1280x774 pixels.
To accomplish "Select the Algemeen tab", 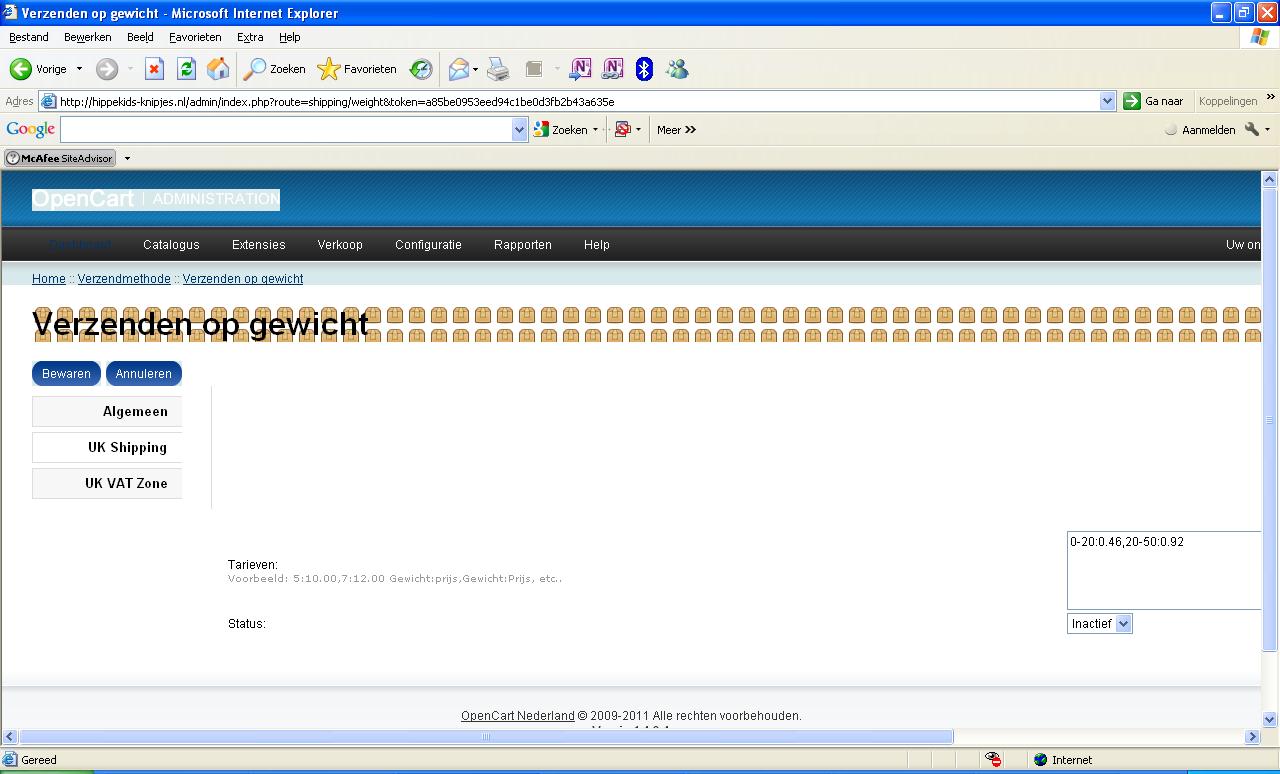I will pyautogui.click(x=107, y=411).
